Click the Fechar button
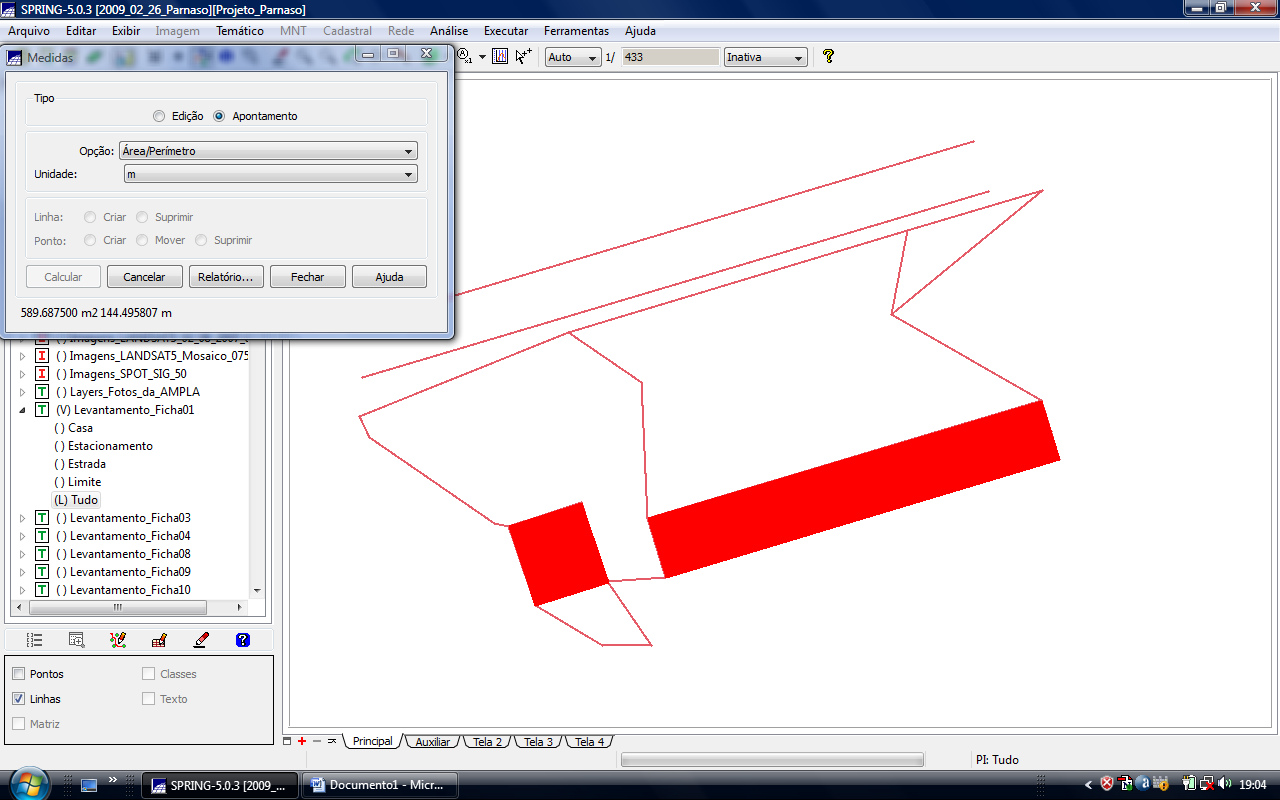Viewport: 1280px width, 800px height. coord(307,277)
